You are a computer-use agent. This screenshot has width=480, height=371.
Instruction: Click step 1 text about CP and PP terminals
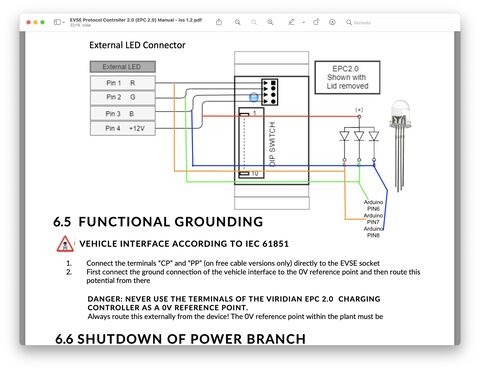click(233, 263)
